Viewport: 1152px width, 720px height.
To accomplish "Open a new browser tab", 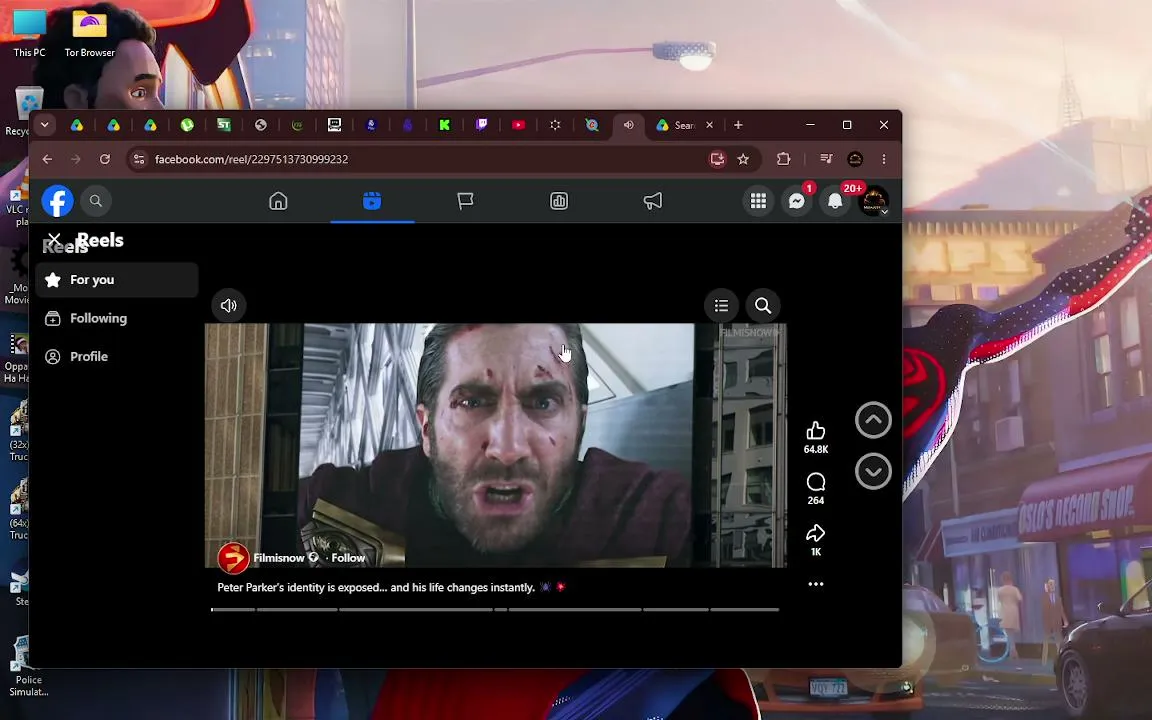I will pyautogui.click(x=738, y=125).
